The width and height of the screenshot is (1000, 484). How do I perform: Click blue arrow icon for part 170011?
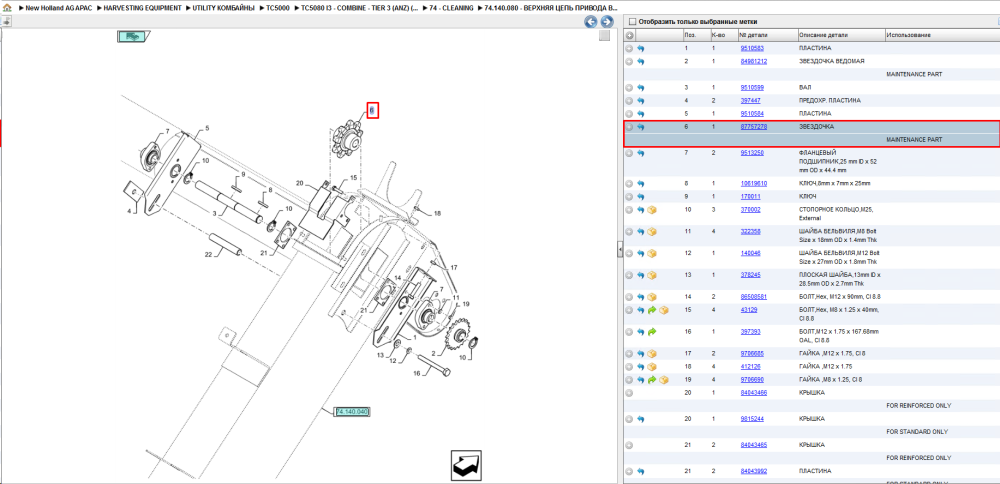(641, 196)
